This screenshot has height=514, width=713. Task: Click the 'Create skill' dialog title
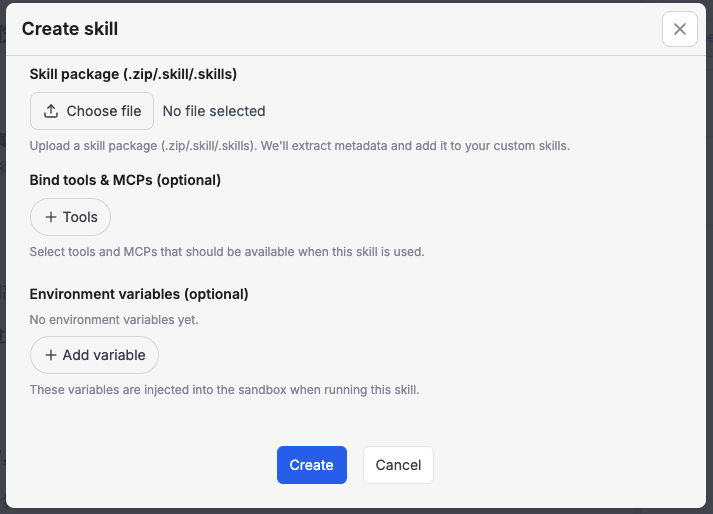[70, 29]
